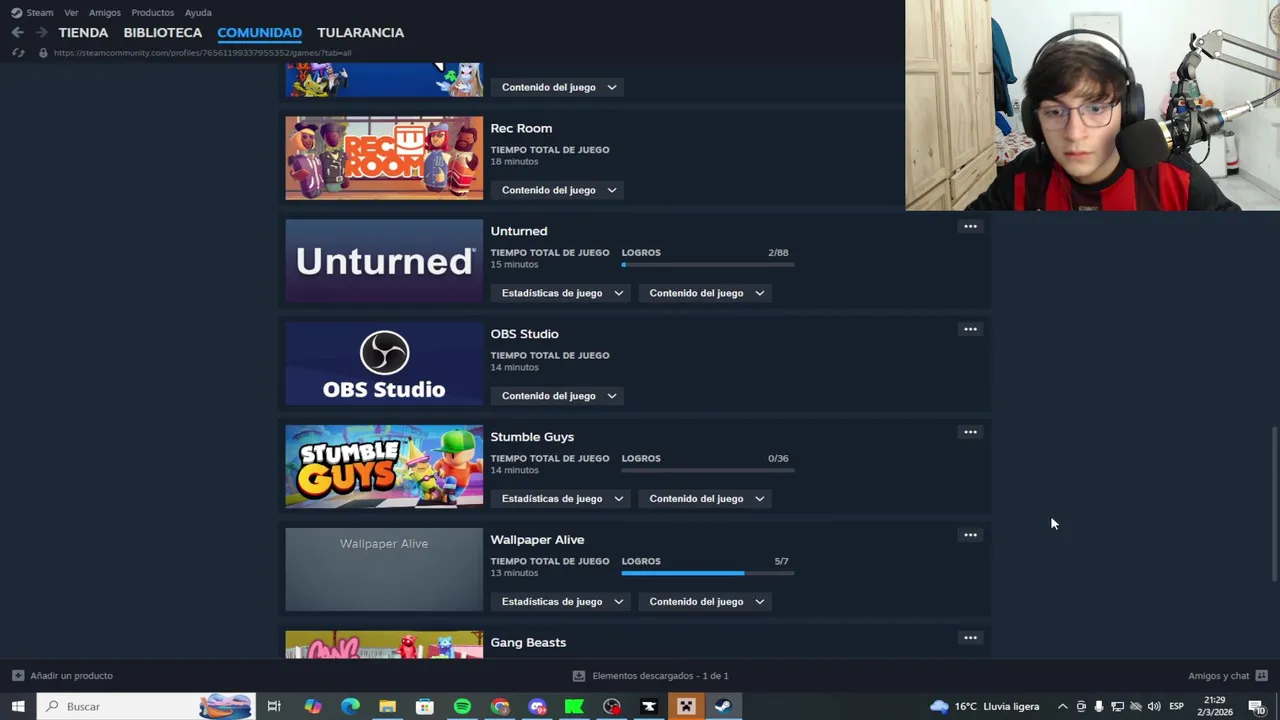Open the Wallpaper Alive thumbnail
Screen dimensions: 1280x720
[x=384, y=570]
